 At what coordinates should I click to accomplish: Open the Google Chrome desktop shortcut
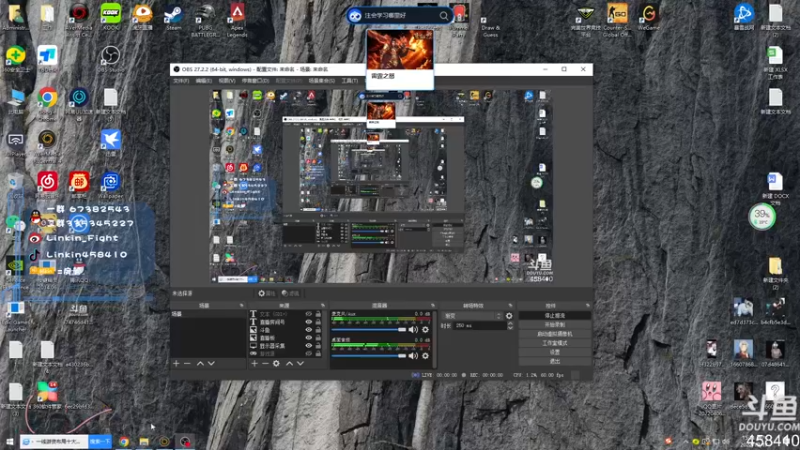point(47,104)
